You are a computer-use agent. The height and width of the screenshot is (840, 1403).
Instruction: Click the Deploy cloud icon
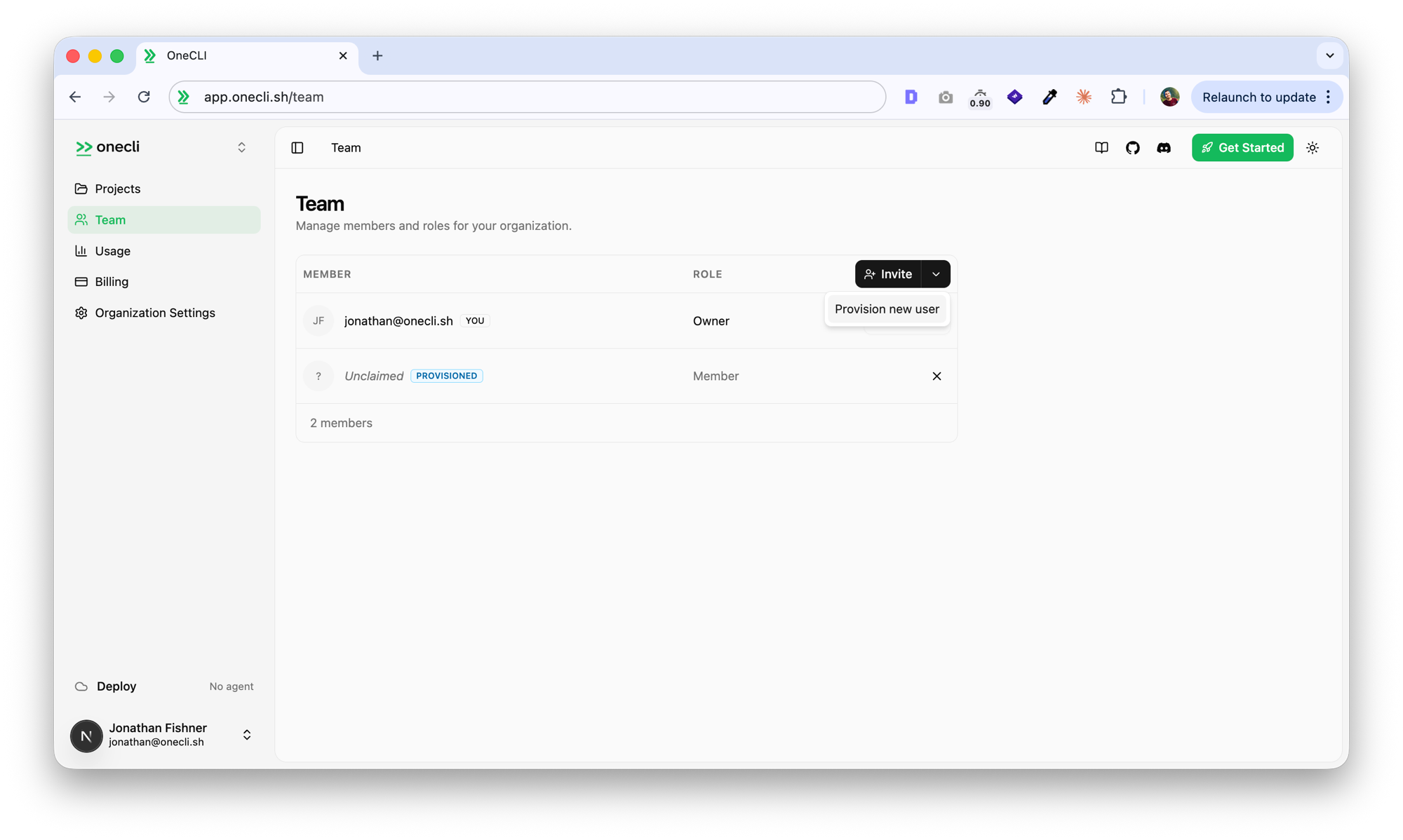point(81,686)
